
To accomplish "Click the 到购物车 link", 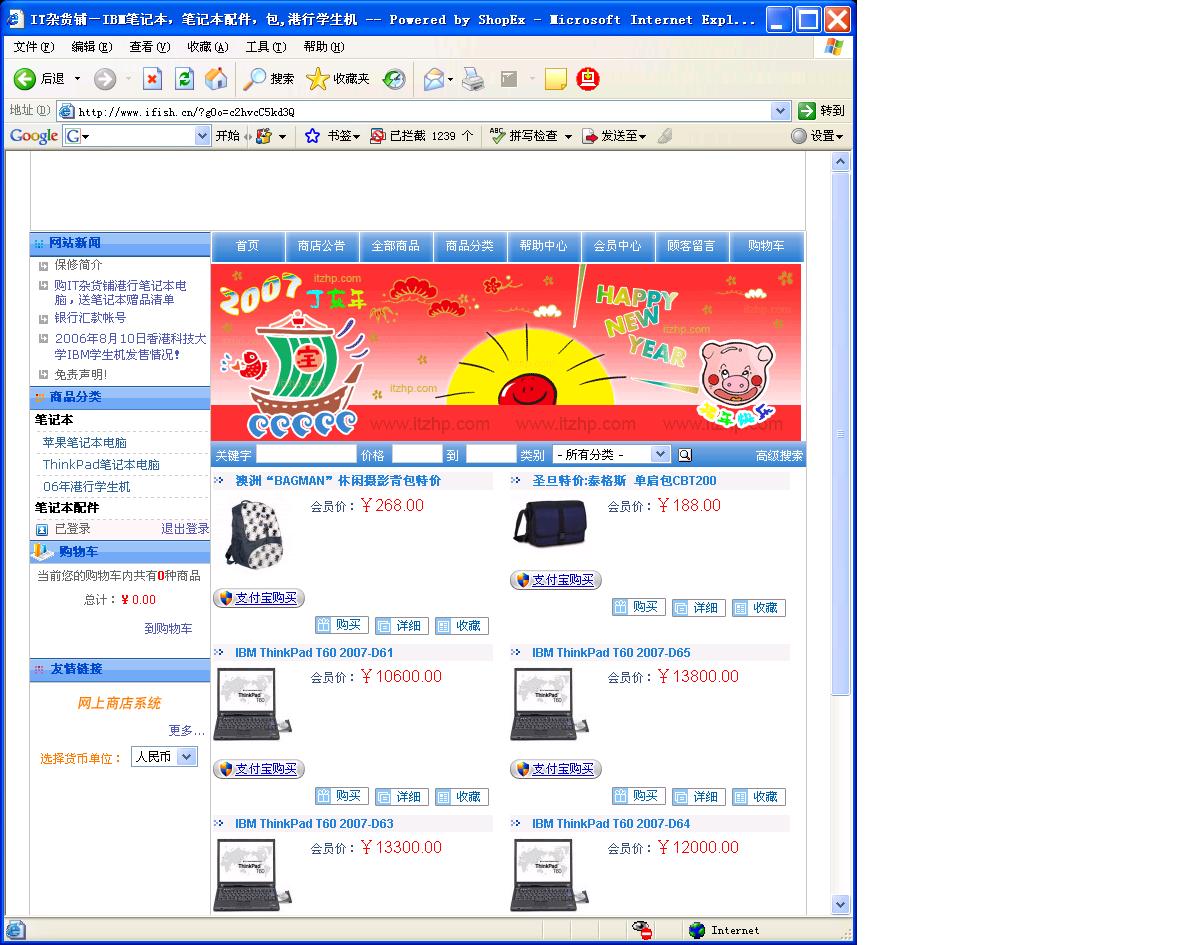I will [x=168, y=628].
